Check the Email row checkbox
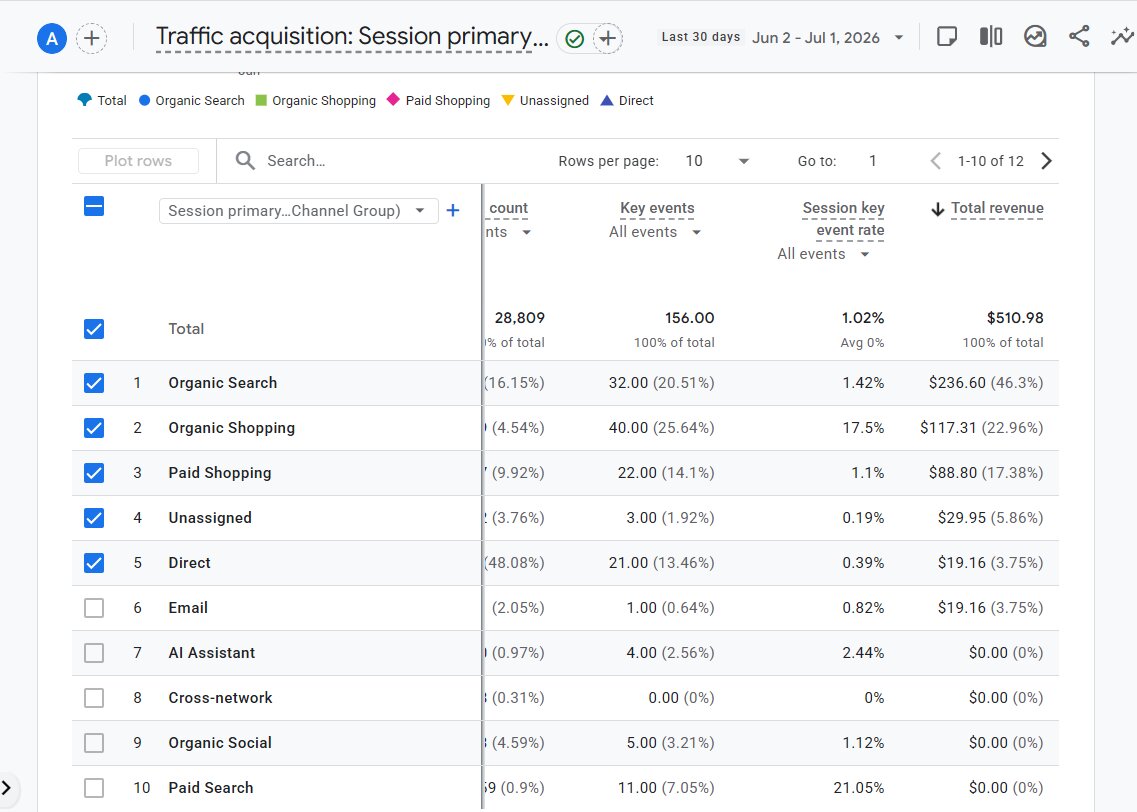The image size is (1137, 812). tap(94, 608)
